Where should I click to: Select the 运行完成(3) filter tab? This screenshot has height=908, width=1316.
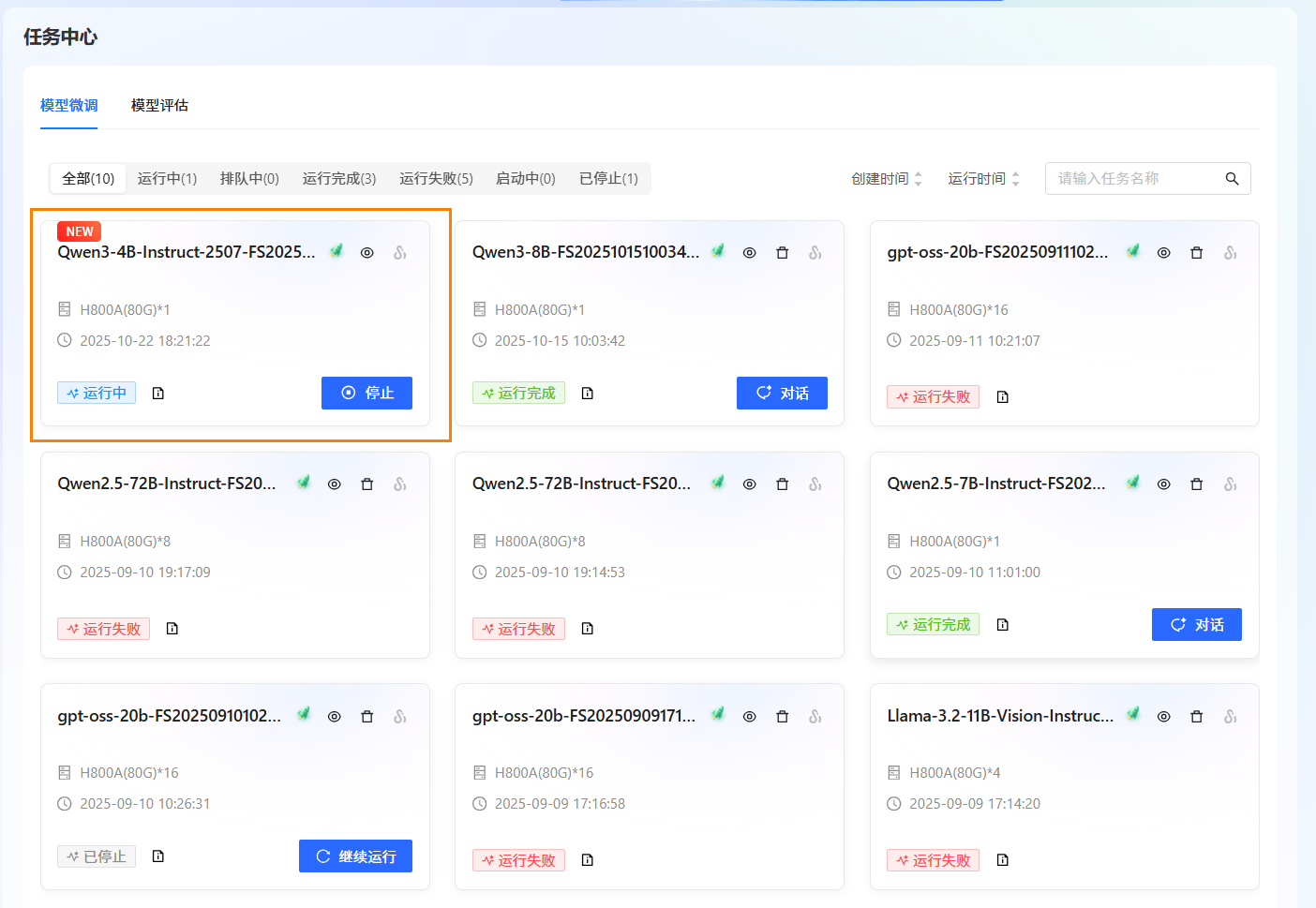339,179
